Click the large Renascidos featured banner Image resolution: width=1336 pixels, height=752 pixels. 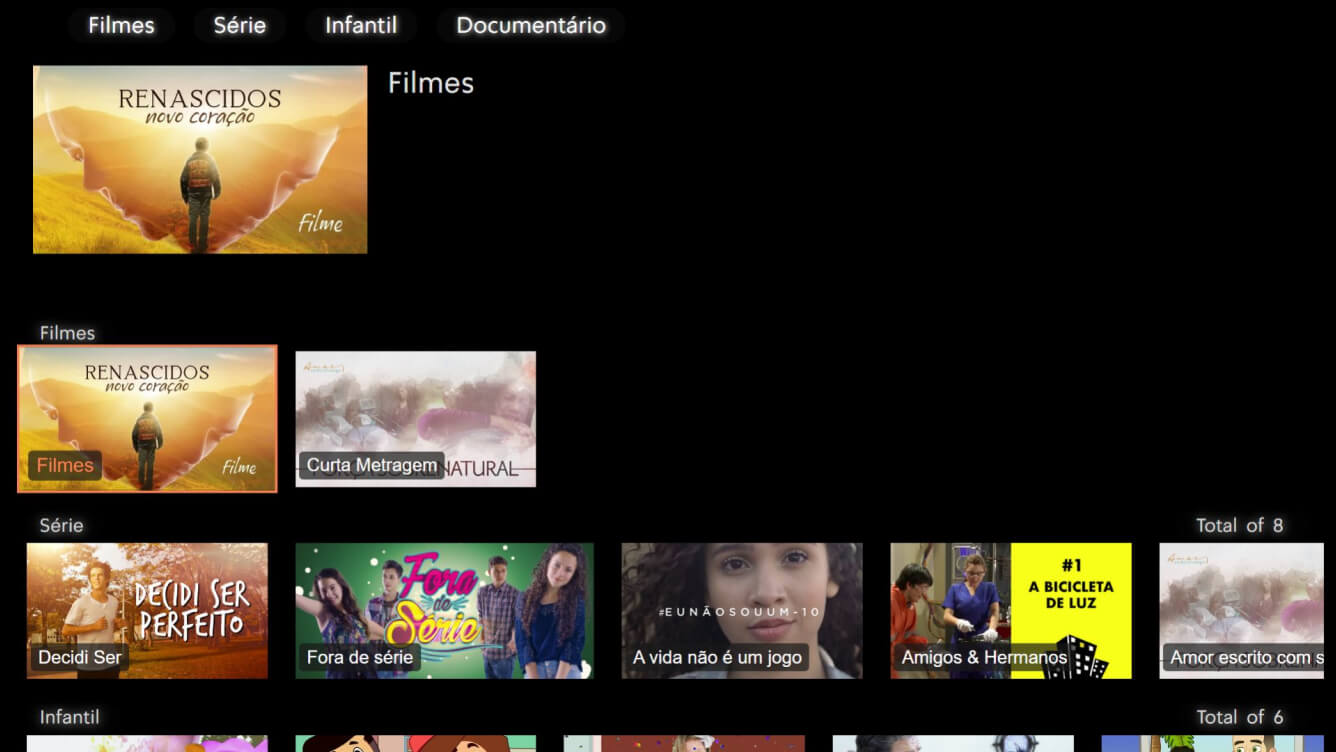coord(200,160)
